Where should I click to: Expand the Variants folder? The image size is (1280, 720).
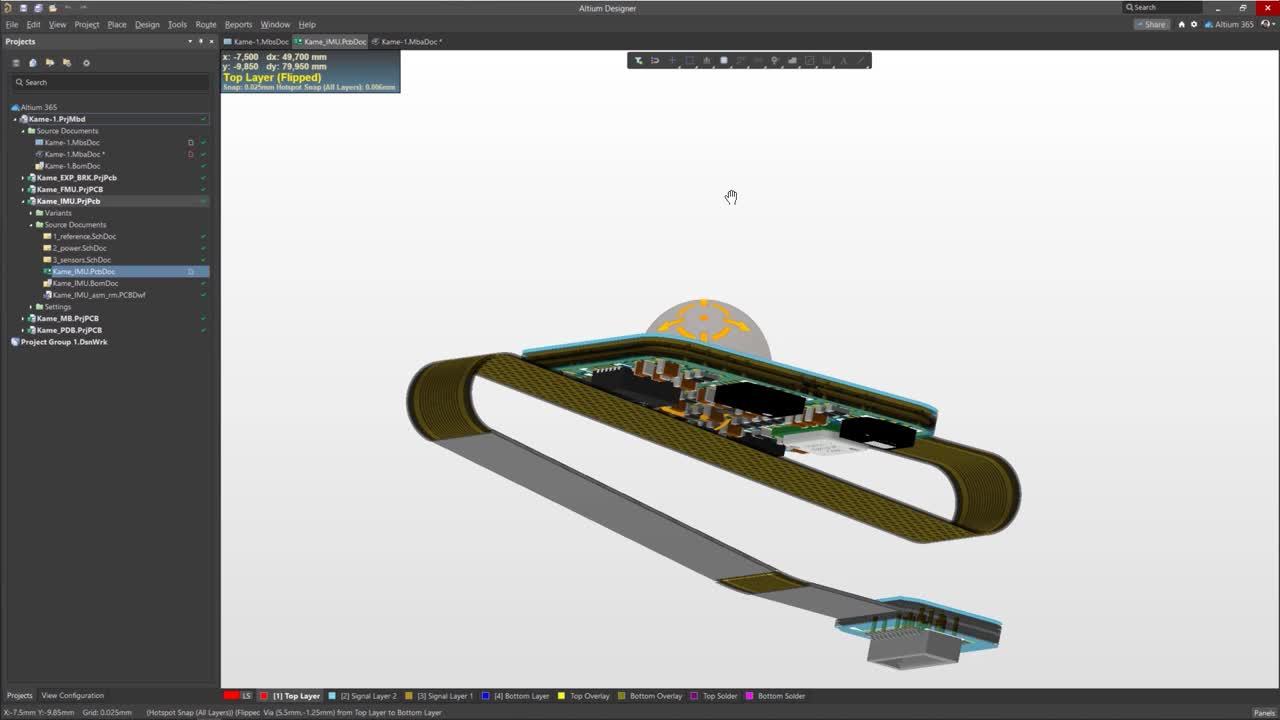pos(31,213)
